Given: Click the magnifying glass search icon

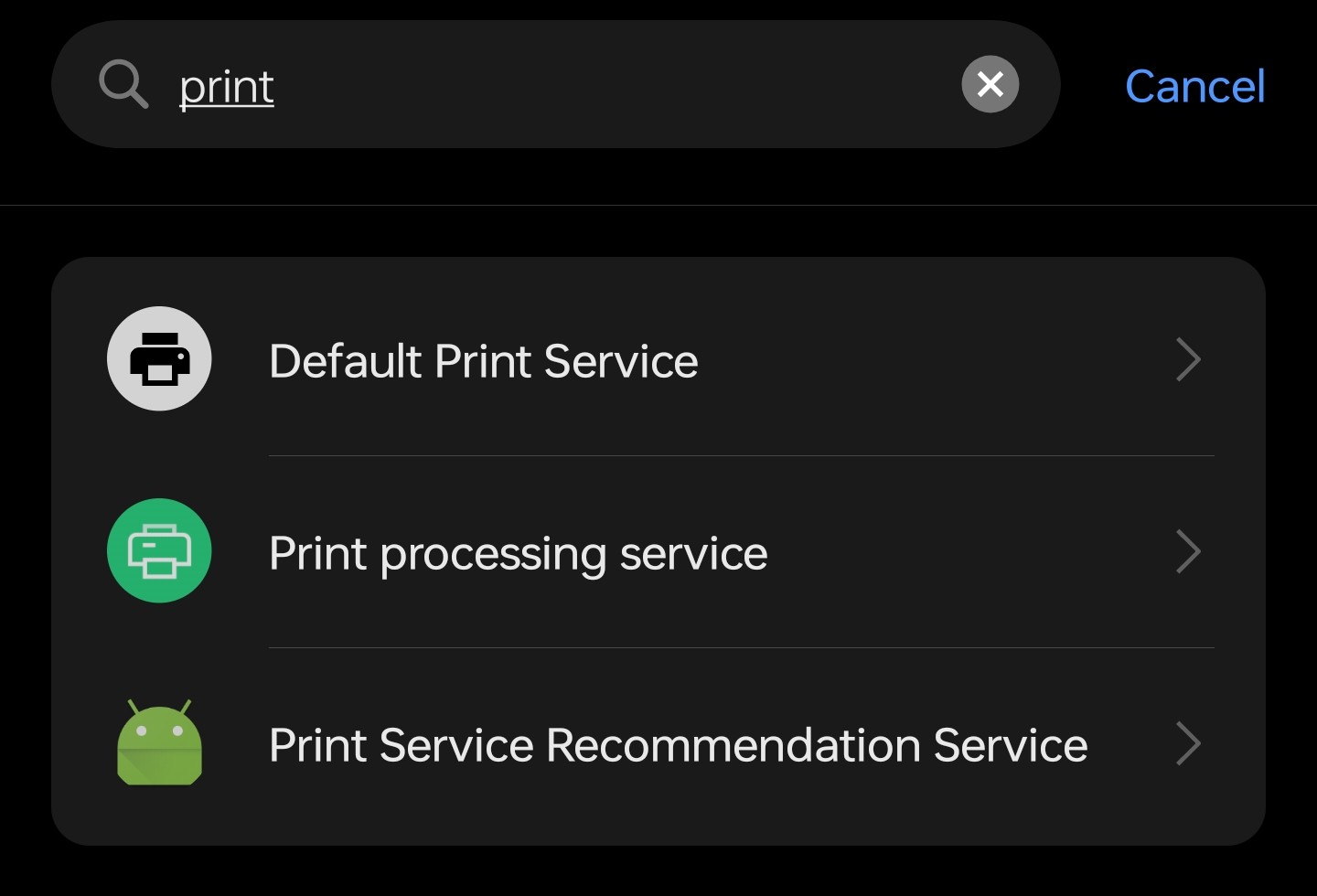Looking at the screenshot, I should 123,84.
